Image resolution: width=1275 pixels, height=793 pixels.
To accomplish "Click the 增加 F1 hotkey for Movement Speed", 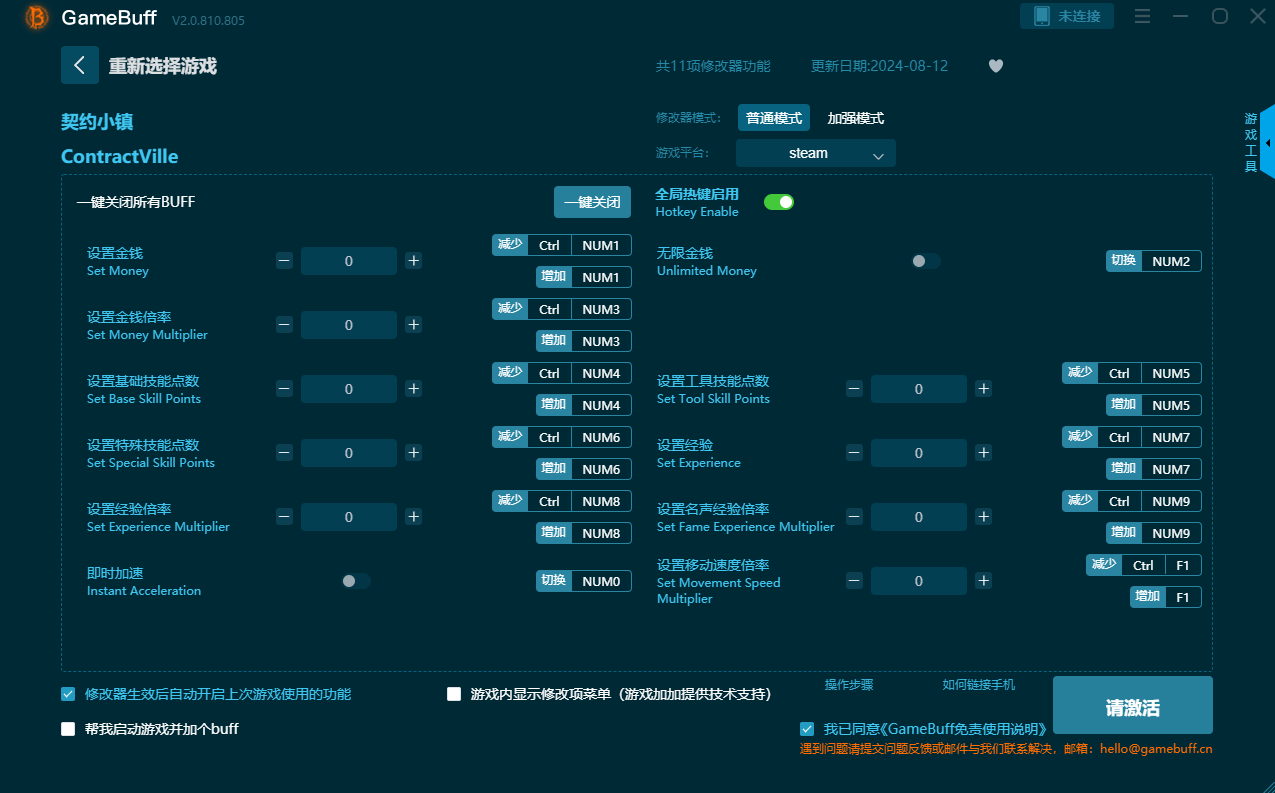I will coord(1166,597).
